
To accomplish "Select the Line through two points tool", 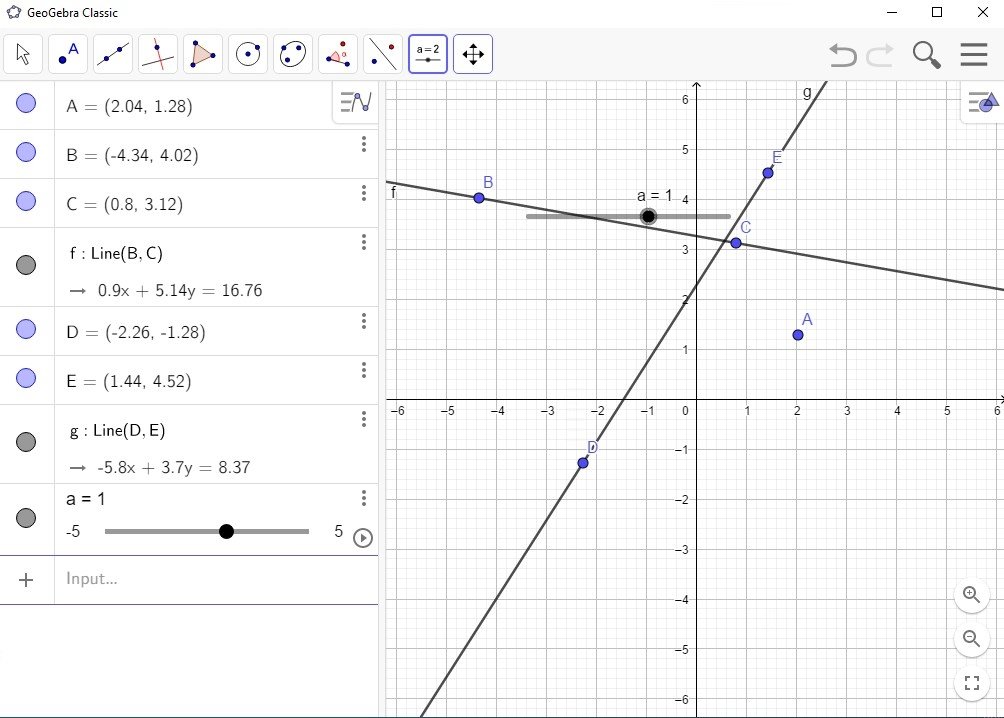I will pos(113,54).
